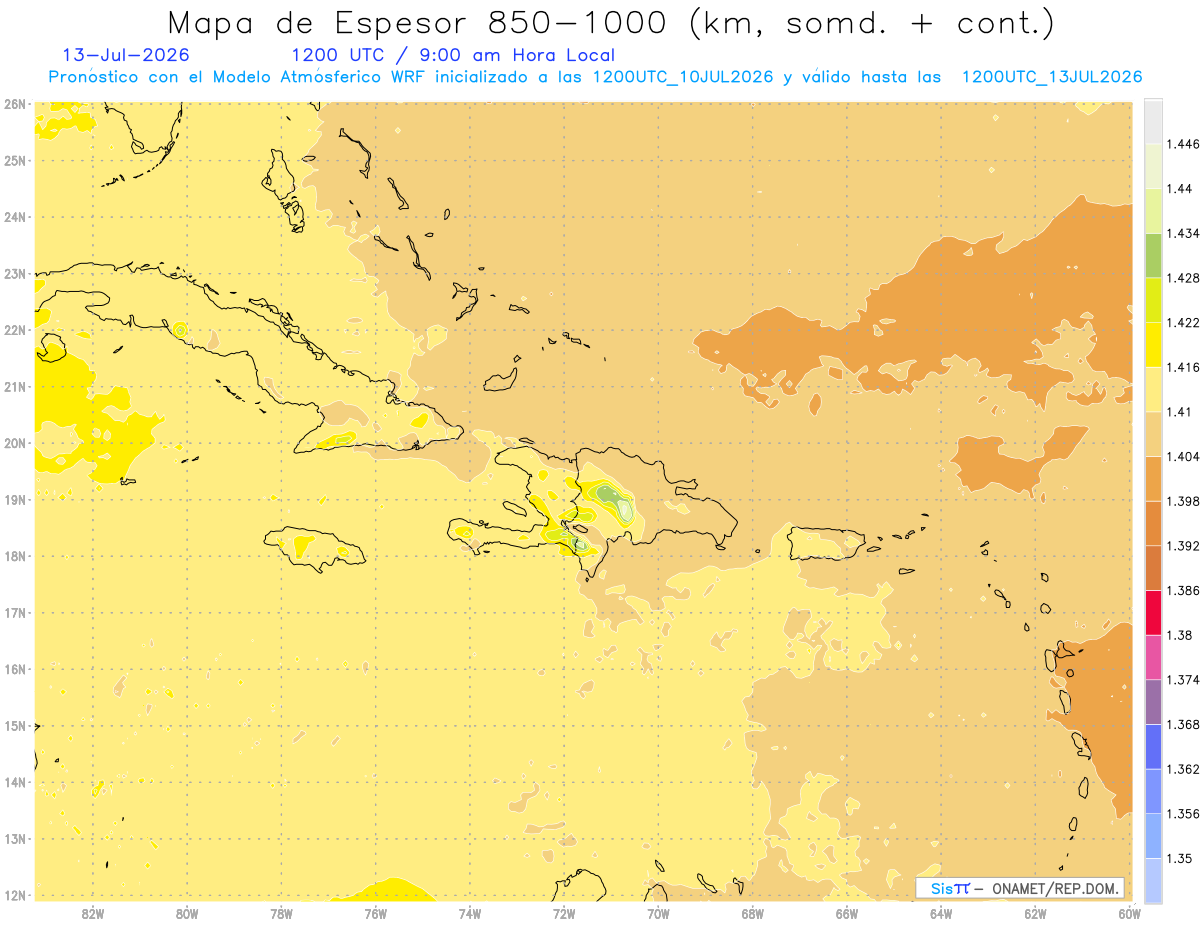Click the bright yellow 1.416–1.422 colorbar swatch
Viewport: 1200px width, 927px height.
(1153, 345)
